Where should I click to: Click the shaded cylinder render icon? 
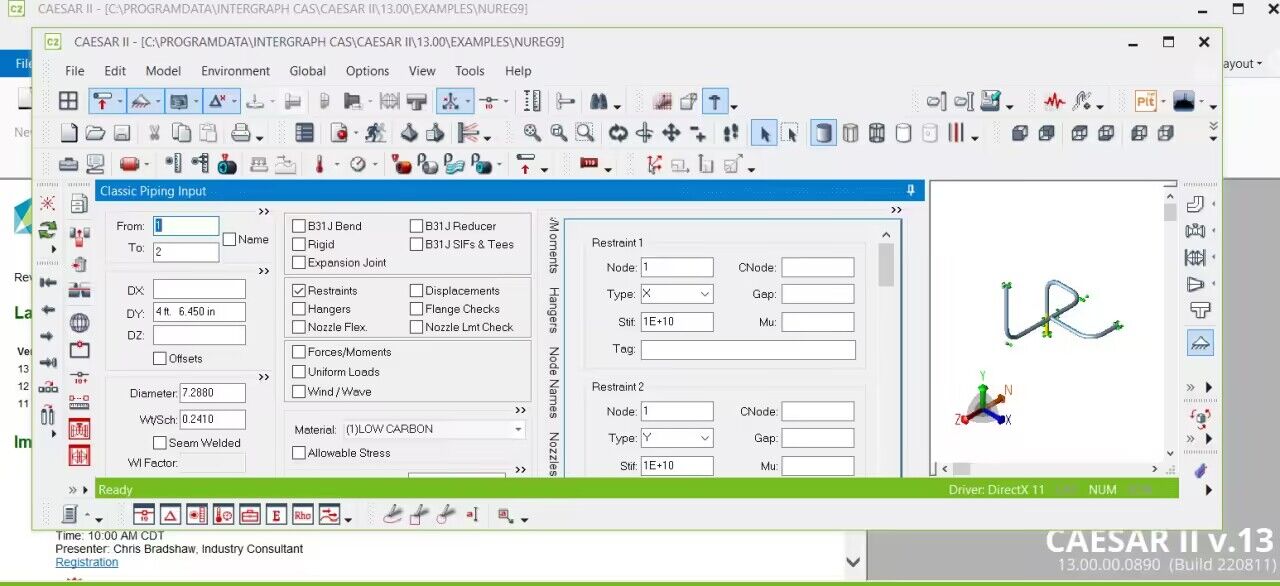(x=823, y=133)
